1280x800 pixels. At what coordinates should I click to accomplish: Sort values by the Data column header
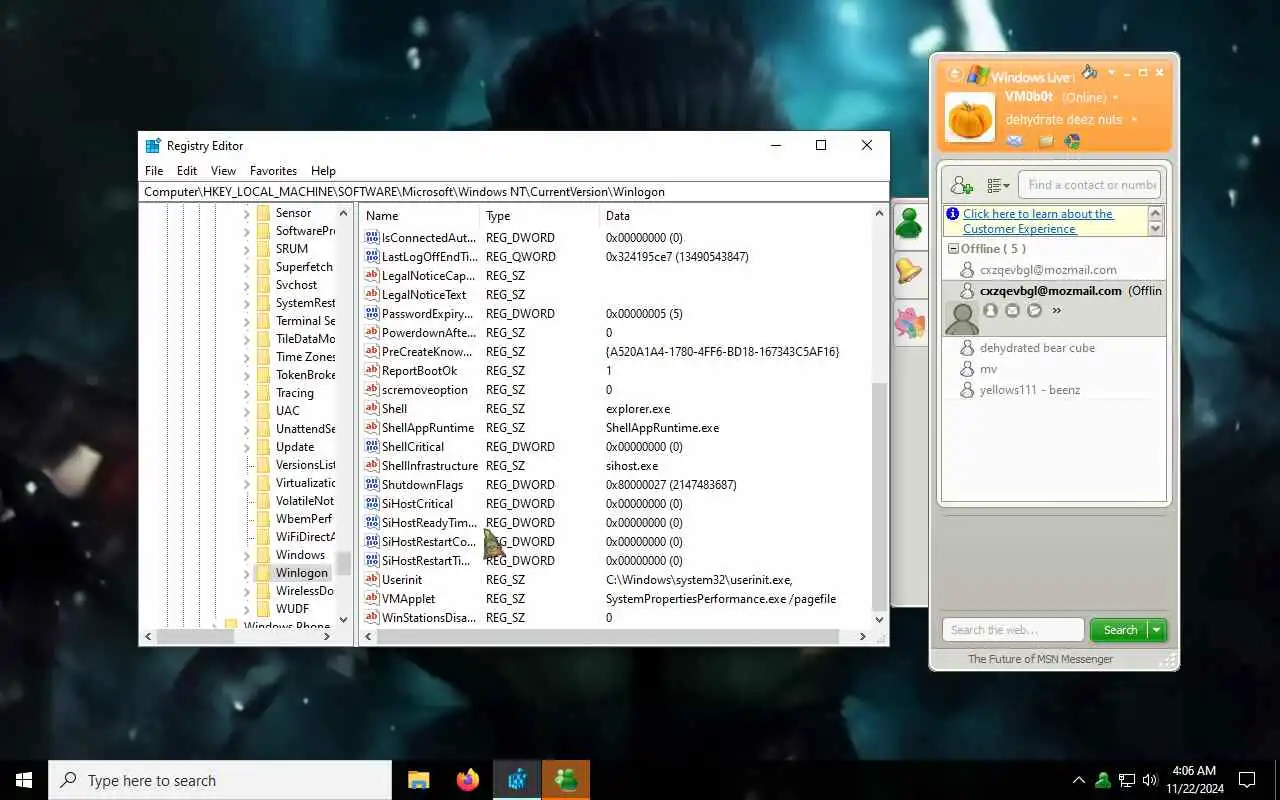coord(736,216)
